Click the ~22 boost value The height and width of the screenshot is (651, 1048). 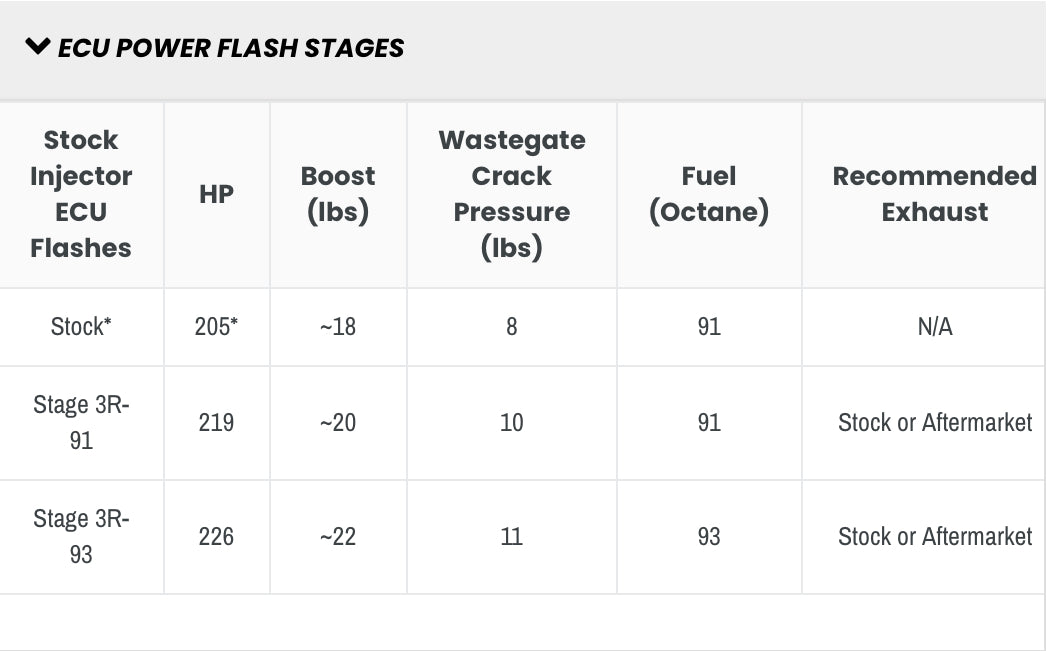338,536
